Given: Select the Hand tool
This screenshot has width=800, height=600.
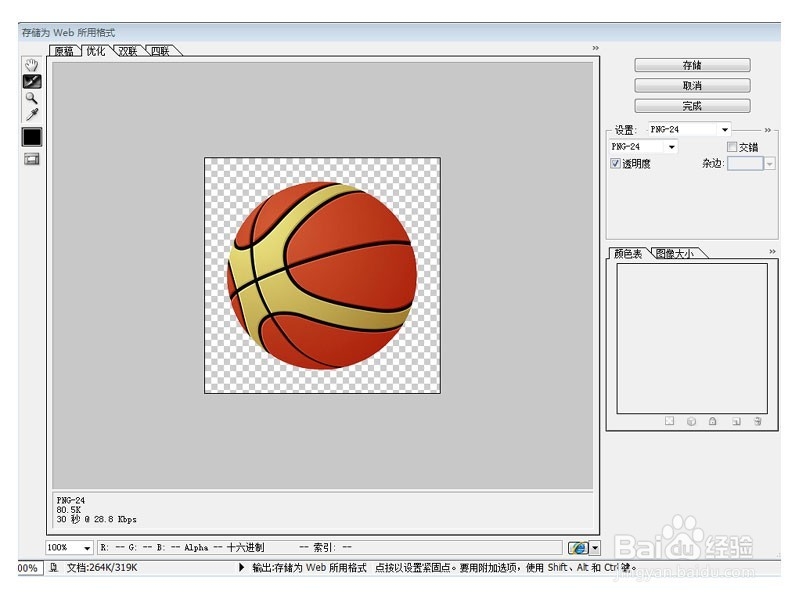Looking at the screenshot, I should point(32,65).
